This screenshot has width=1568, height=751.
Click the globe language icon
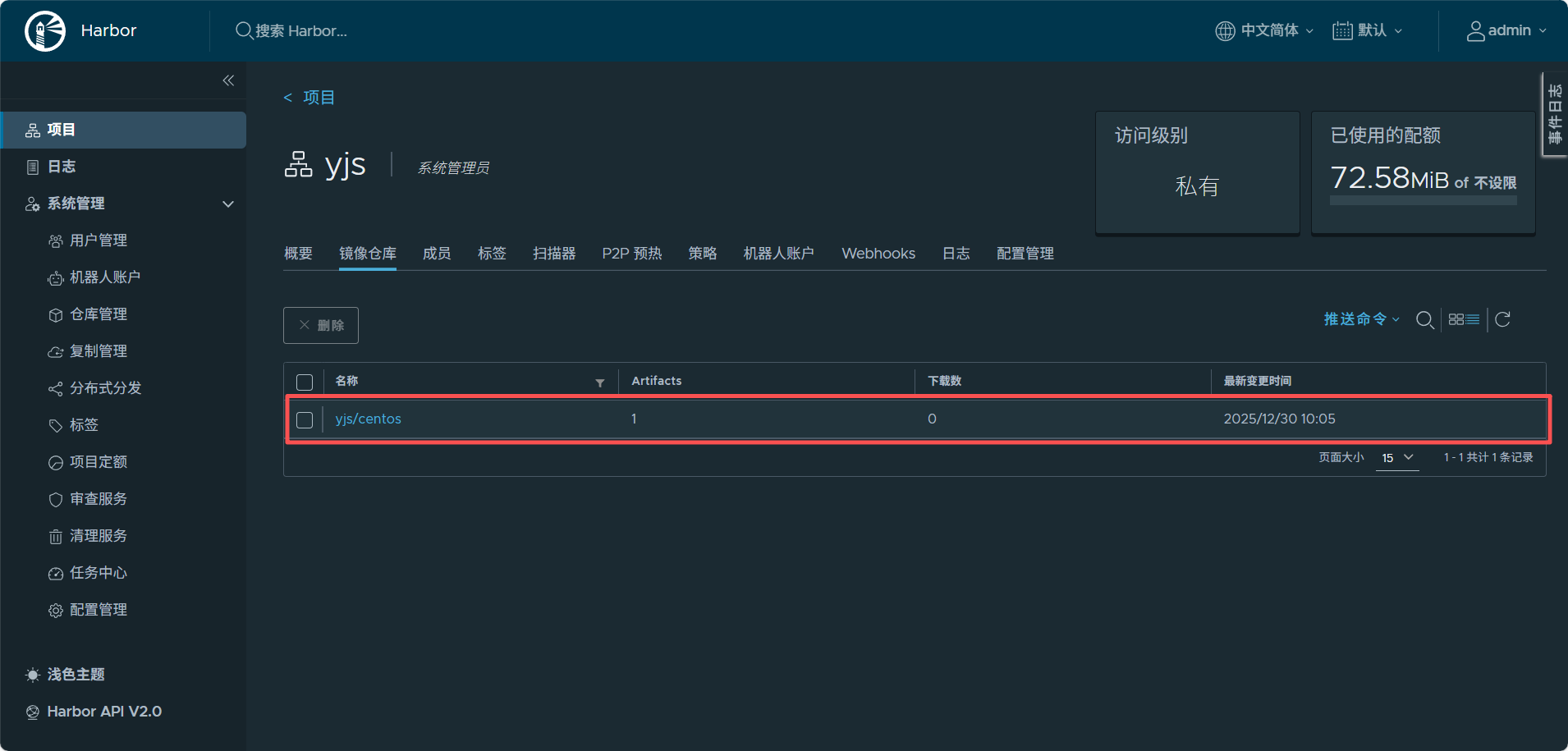(1225, 30)
